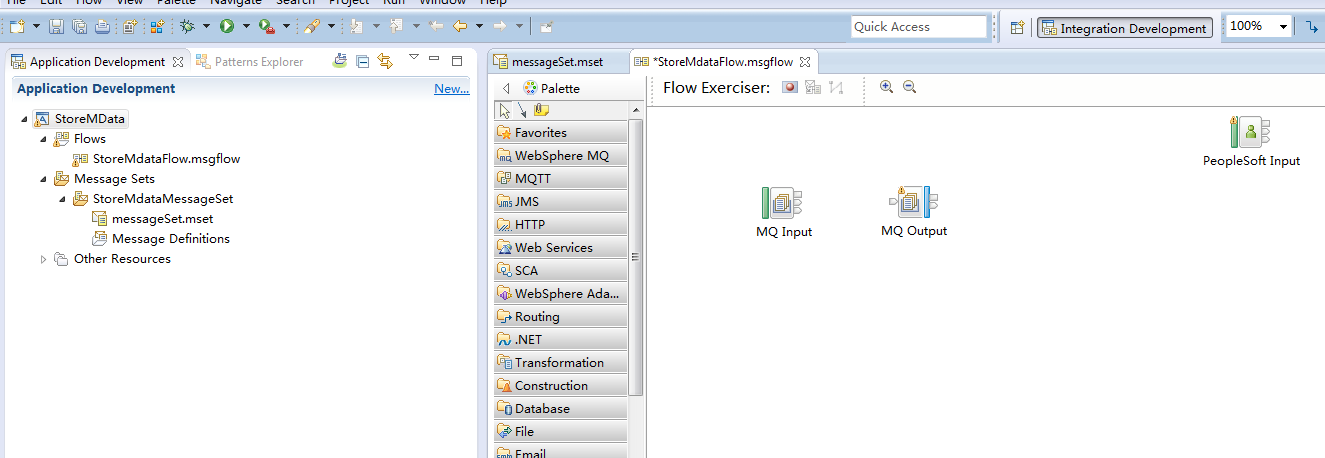Screen dimensions: 1325x458
Task: Click the Collapse All icon in Application Development
Action: click(363, 62)
